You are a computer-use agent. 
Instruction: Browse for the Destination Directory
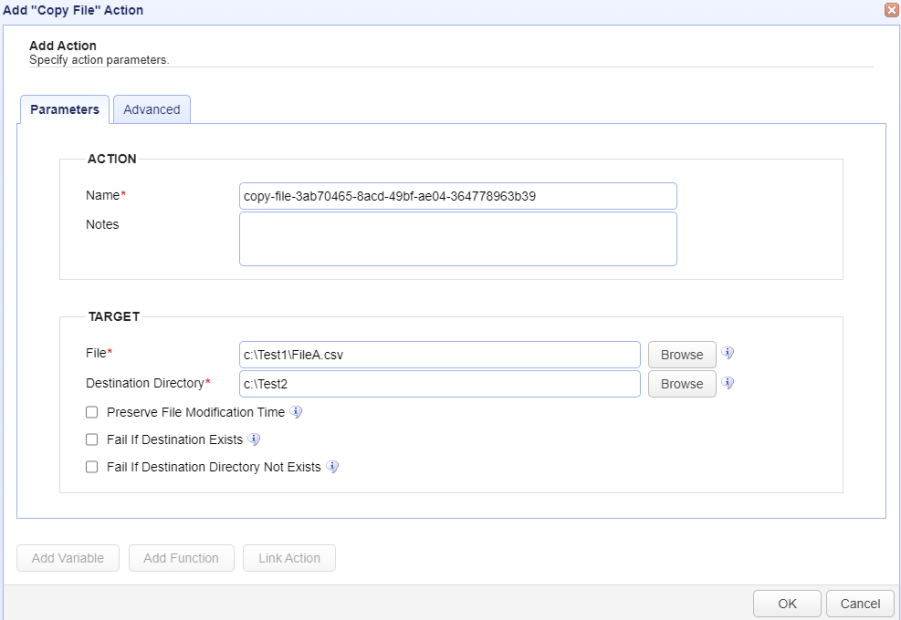pos(682,384)
